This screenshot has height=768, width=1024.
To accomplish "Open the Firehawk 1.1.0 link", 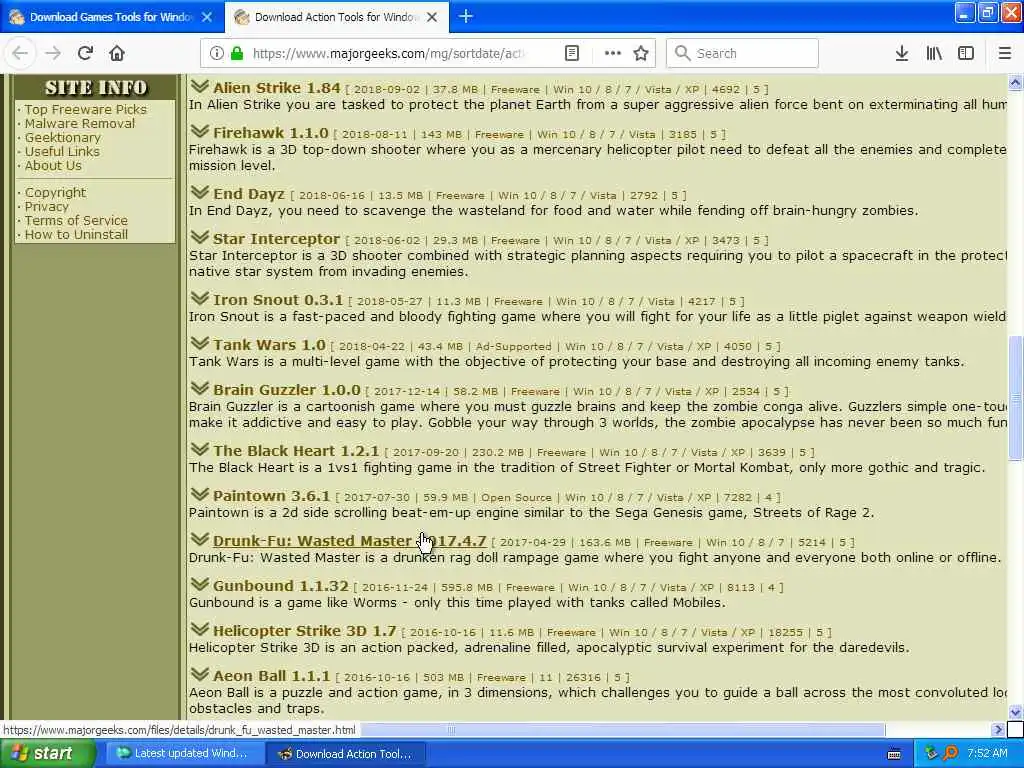I will (x=270, y=133).
